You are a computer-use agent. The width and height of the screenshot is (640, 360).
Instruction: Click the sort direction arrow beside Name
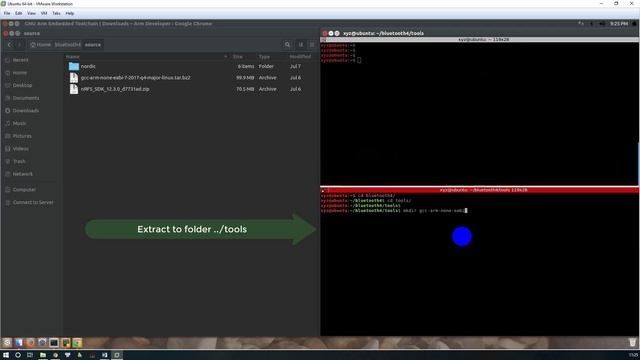click(x=226, y=57)
